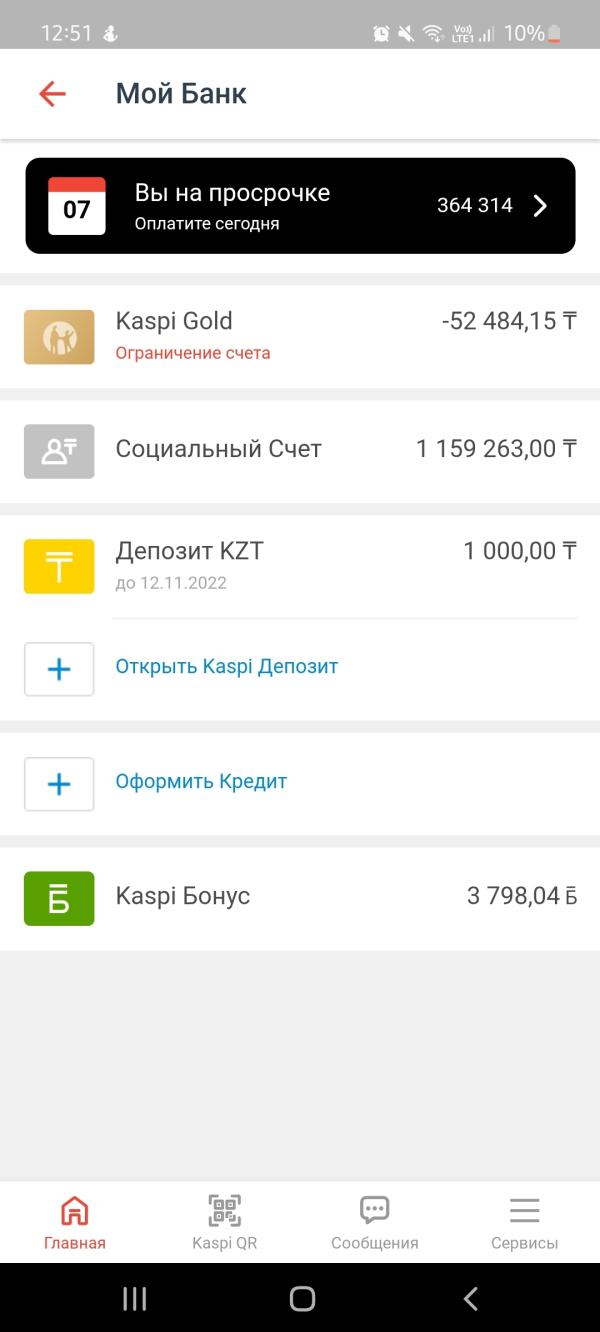Image resolution: width=600 pixels, height=1332 pixels.
Task: Tap the green Kaspi Бонус icon
Action: point(59,898)
